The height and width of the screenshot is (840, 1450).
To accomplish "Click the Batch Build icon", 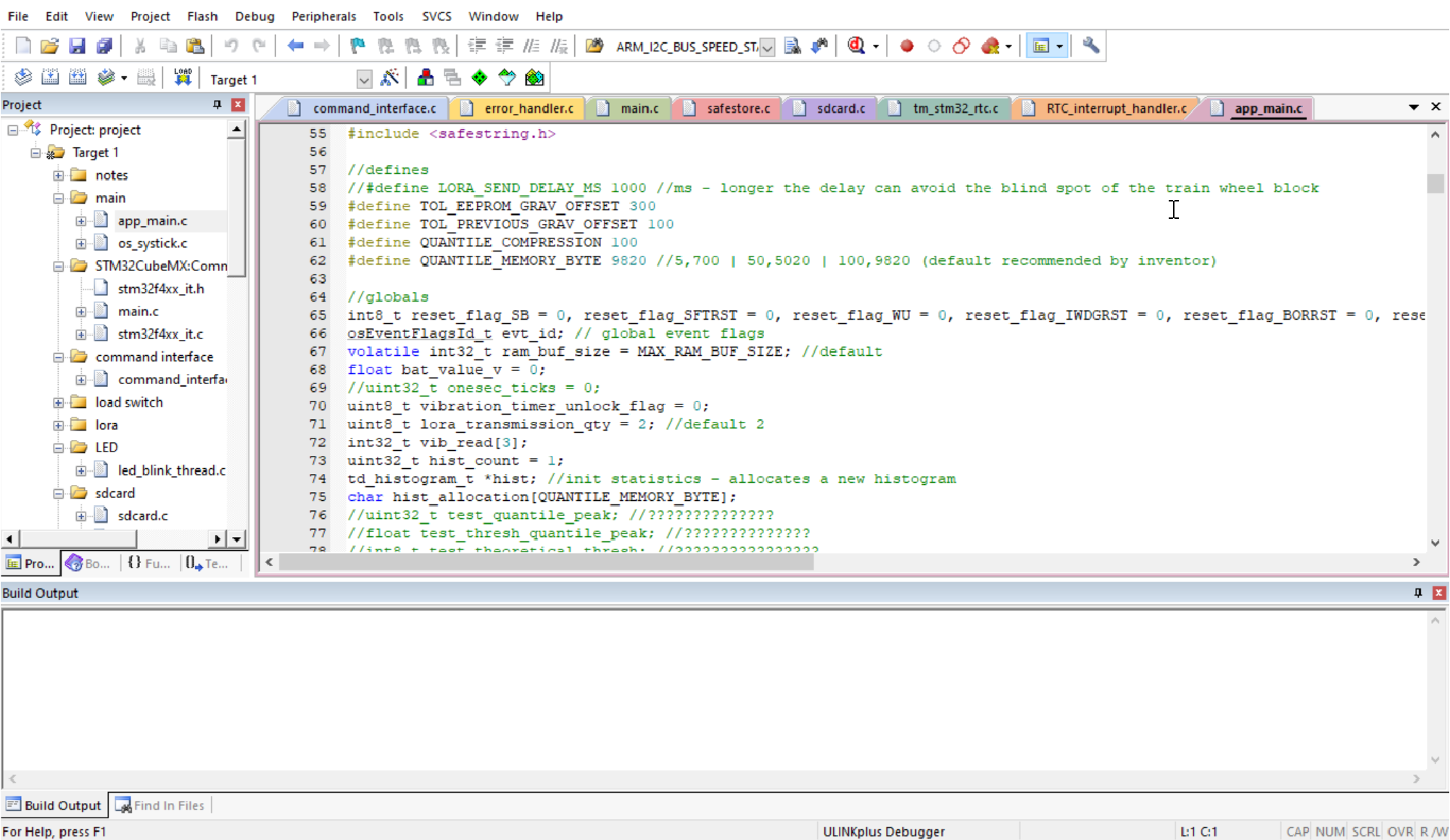I will (x=106, y=78).
